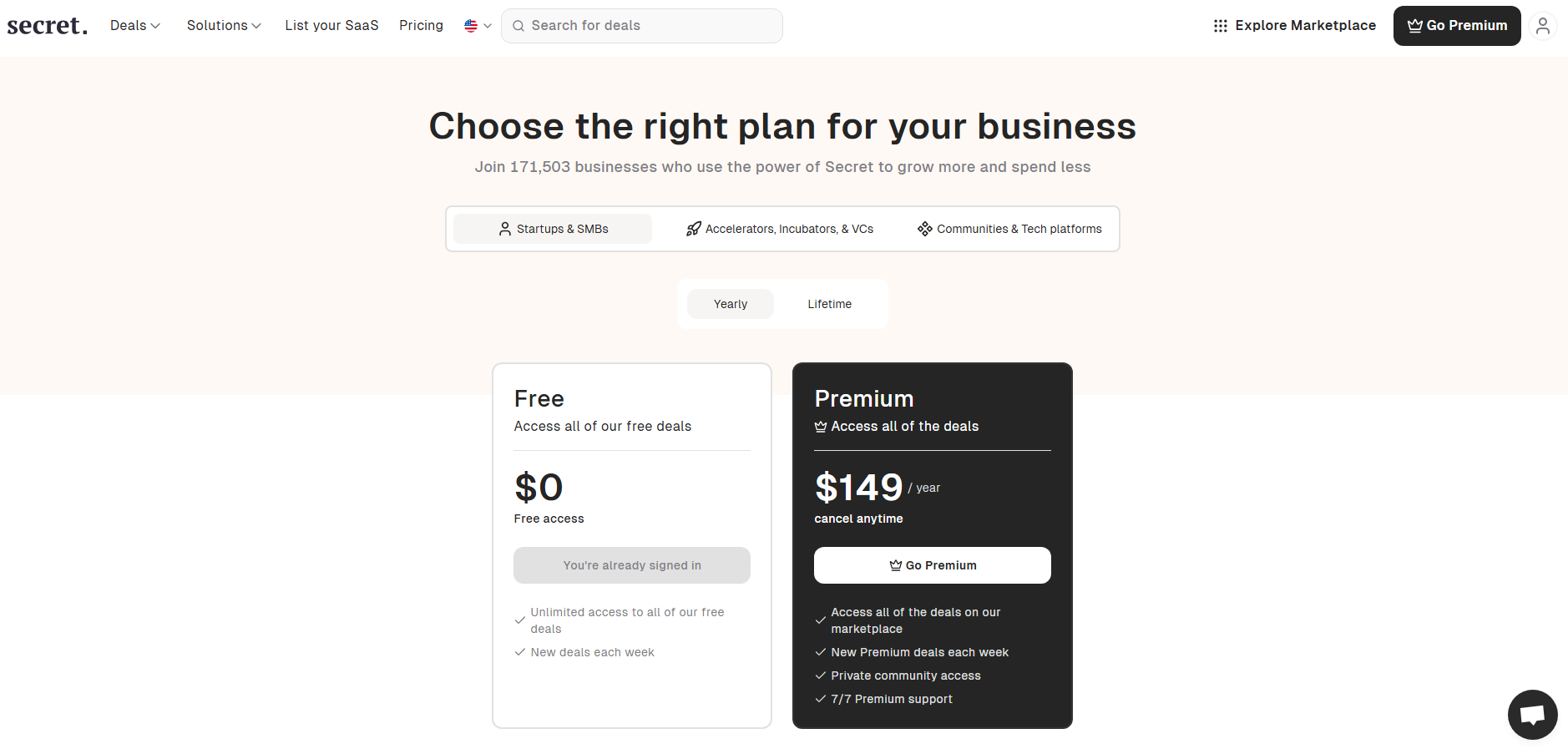Image resolution: width=1568 pixels, height=749 pixels.
Task: Open the chat support bubble
Action: pos(1532,715)
